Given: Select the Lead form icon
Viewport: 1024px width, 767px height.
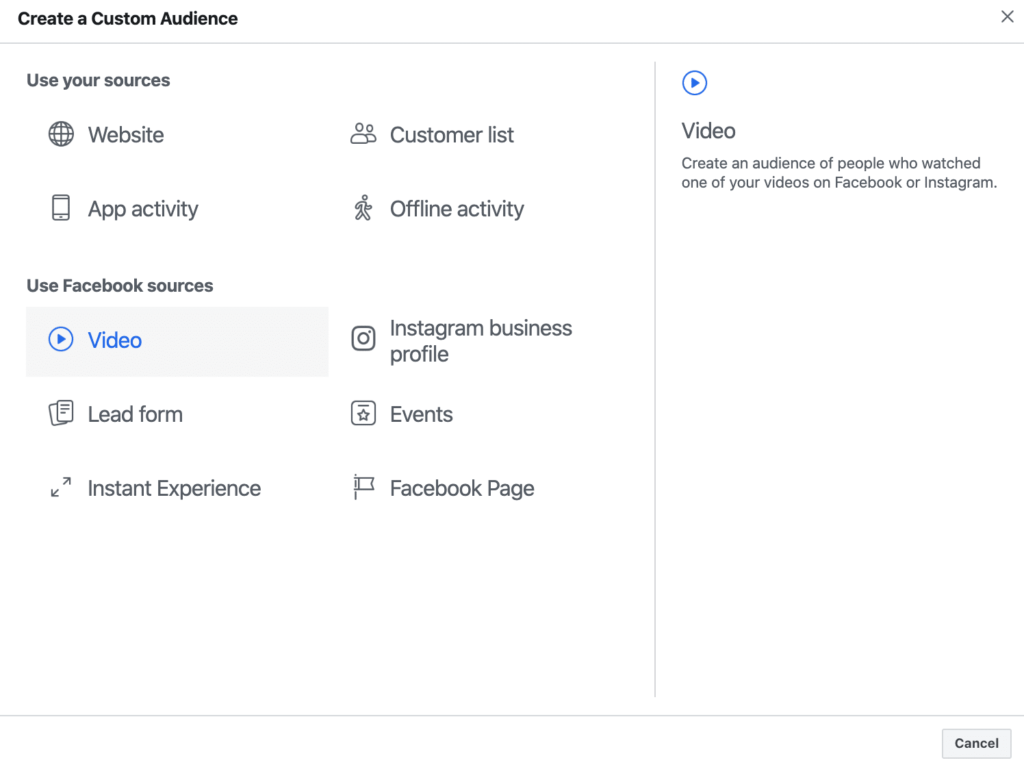Looking at the screenshot, I should point(61,413).
